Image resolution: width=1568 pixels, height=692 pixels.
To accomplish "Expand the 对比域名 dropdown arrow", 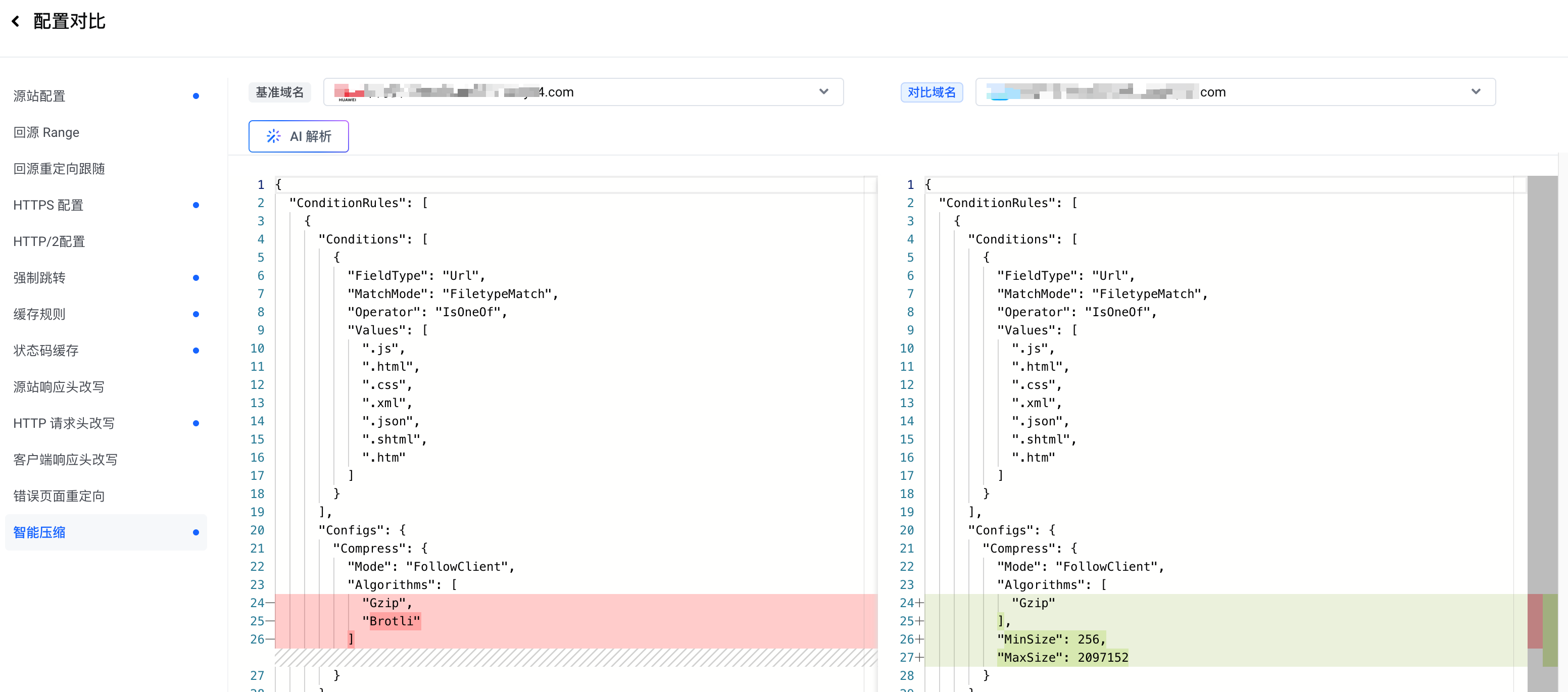I will click(x=1475, y=92).
